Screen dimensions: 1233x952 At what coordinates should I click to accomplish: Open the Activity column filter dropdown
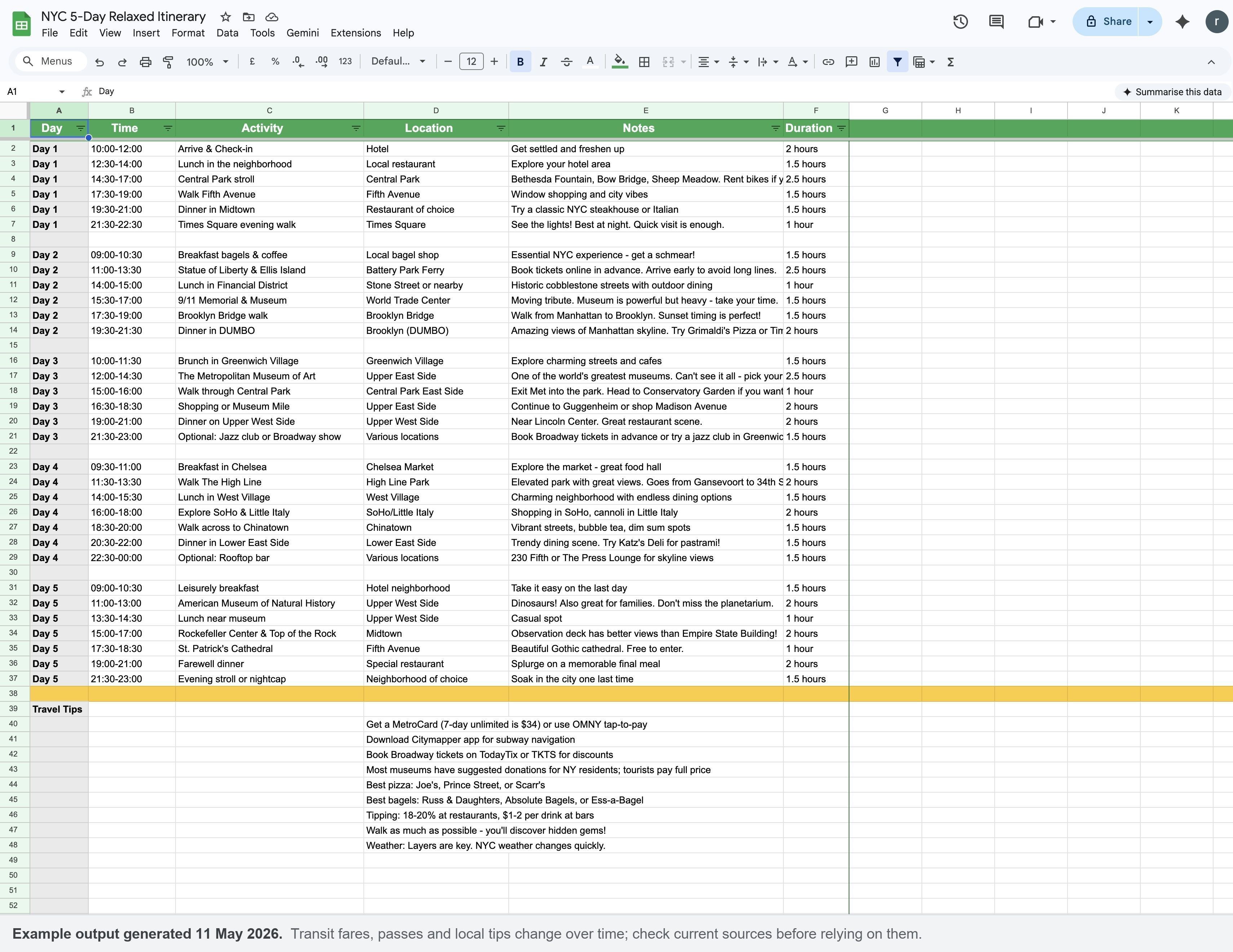(356, 128)
